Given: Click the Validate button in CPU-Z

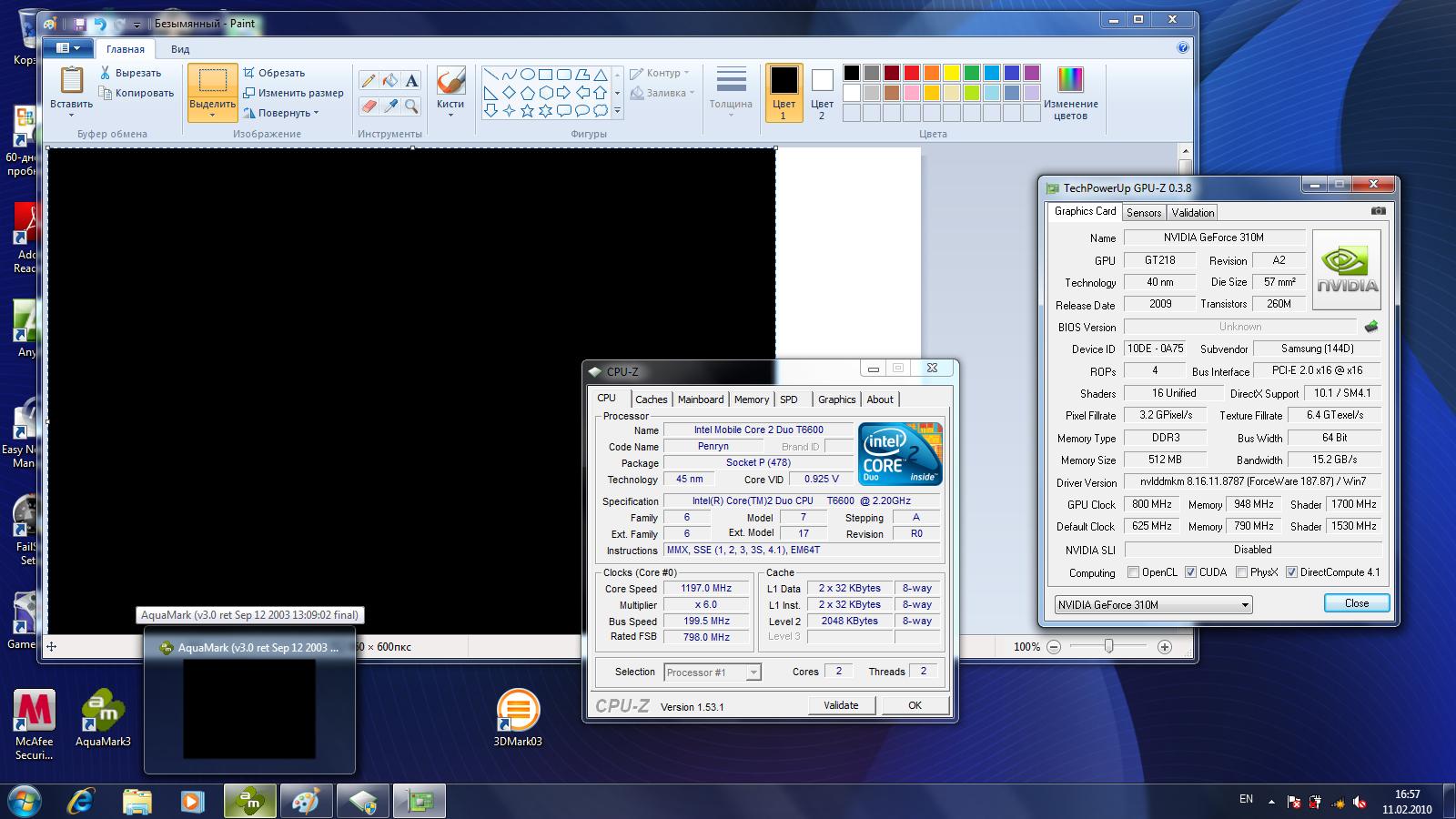Looking at the screenshot, I should coord(841,705).
